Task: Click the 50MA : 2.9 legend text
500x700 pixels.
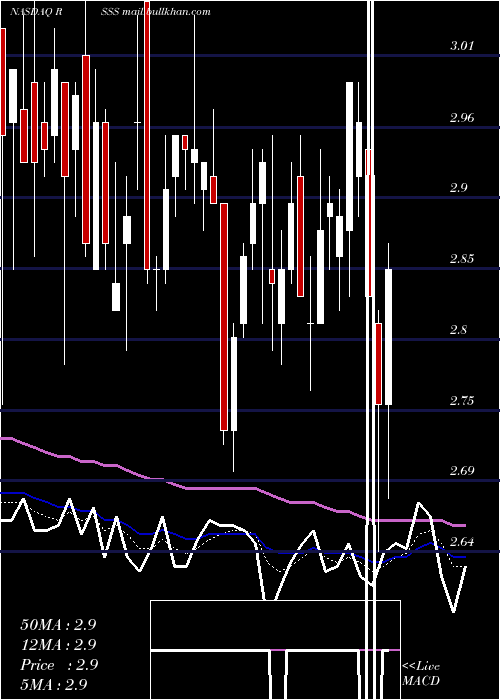Action: 58,625
